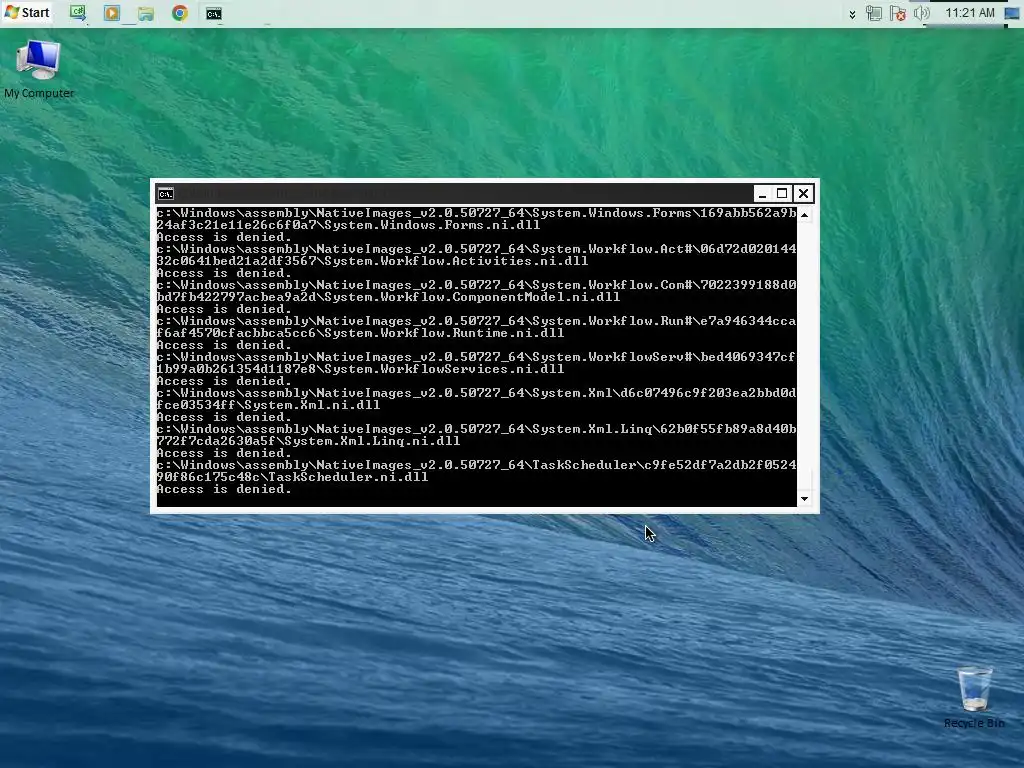
Task: Open the Command Prompt window system menu icon
Action: 166,193
